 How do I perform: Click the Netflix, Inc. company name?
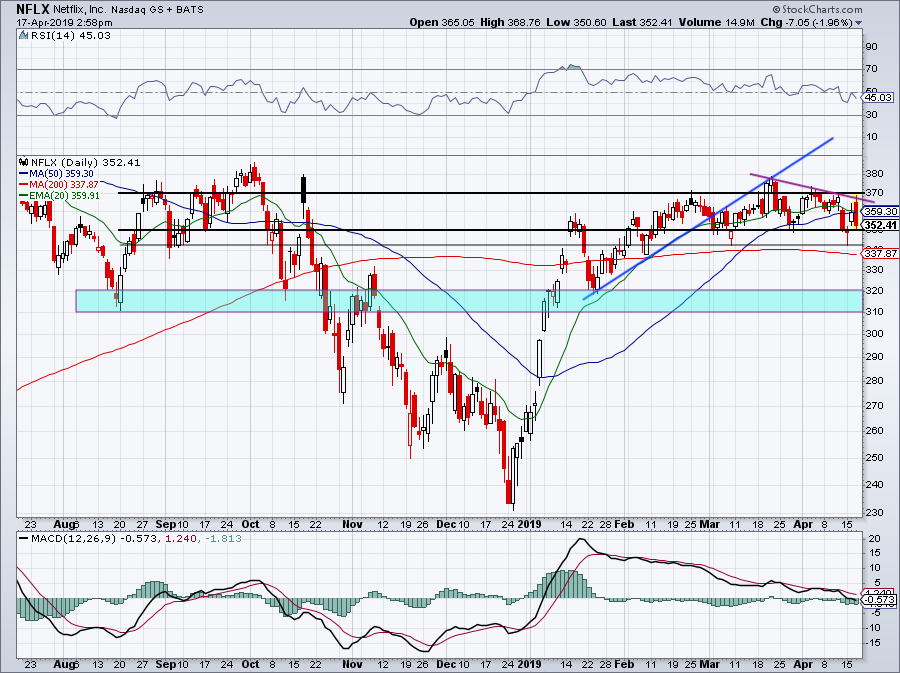coord(80,10)
